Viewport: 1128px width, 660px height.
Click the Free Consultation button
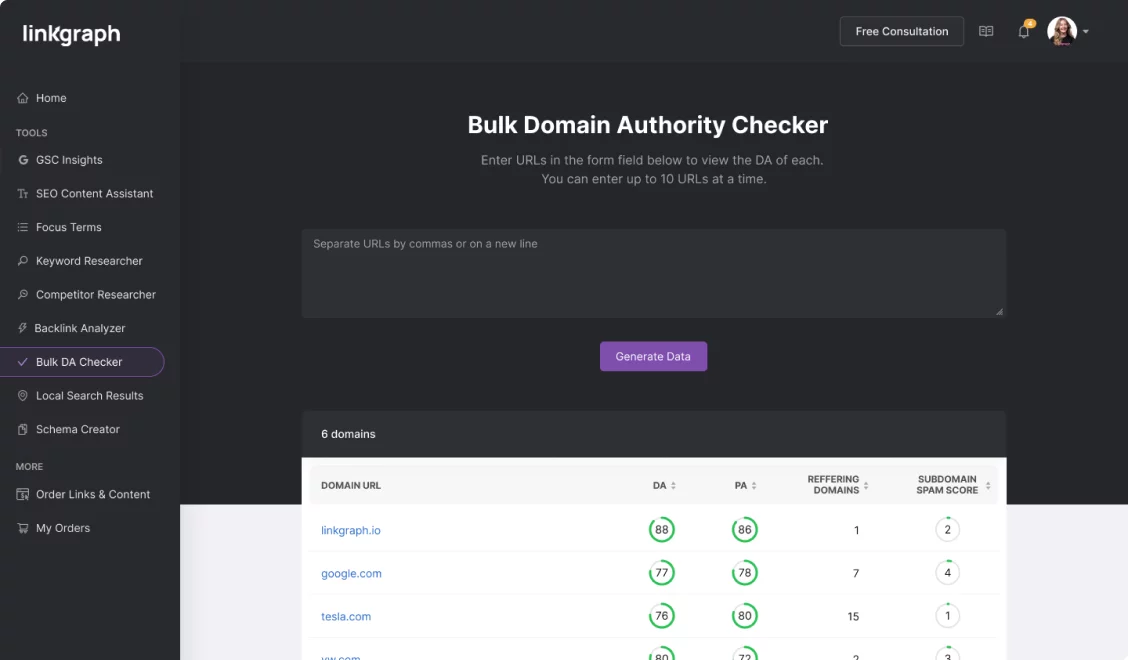click(901, 31)
